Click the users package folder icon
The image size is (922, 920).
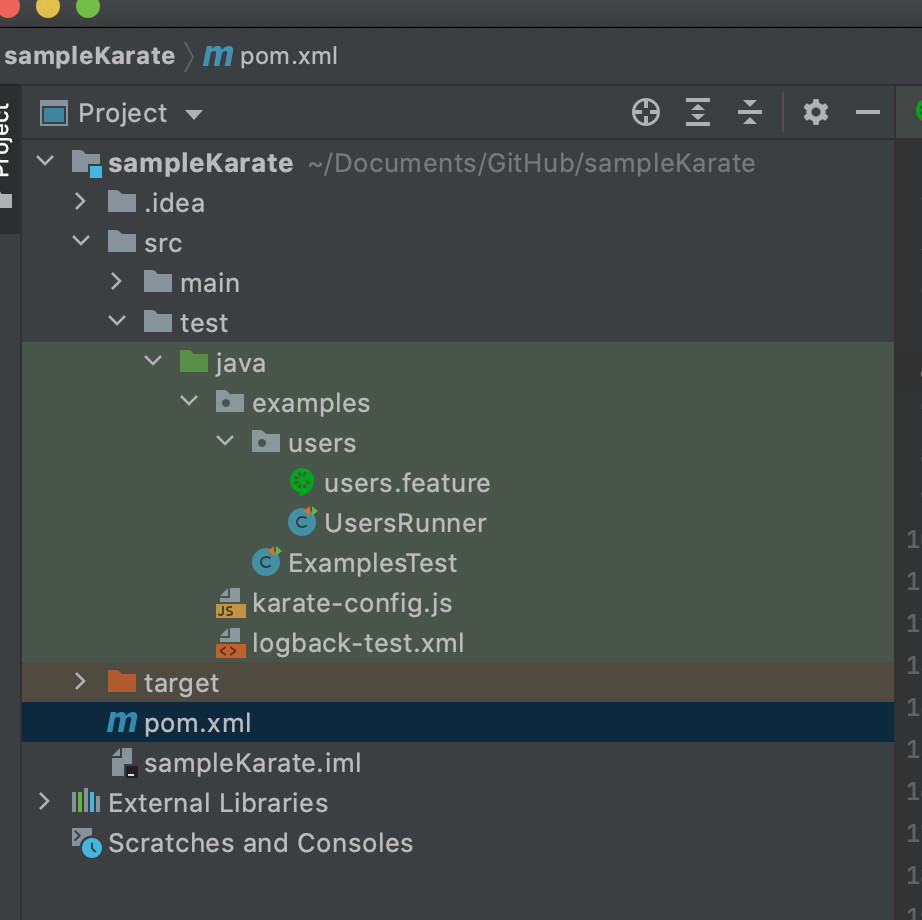[x=265, y=441]
